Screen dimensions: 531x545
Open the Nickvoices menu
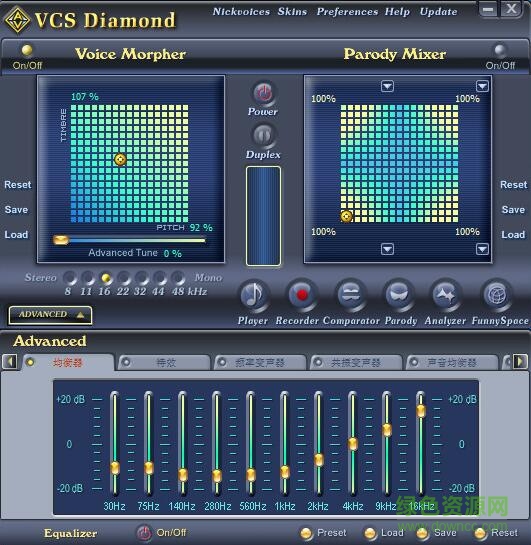pyautogui.click(x=241, y=12)
